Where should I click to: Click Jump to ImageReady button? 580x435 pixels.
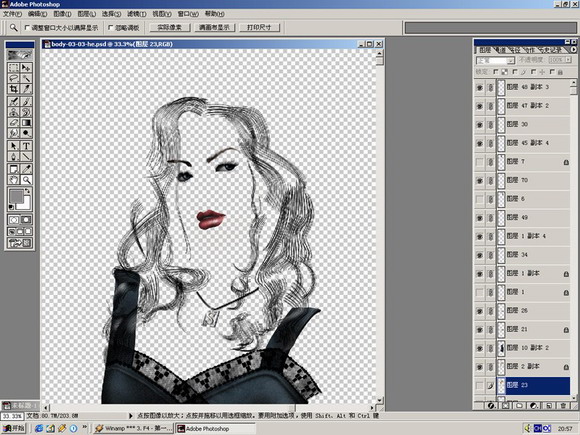coord(20,243)
